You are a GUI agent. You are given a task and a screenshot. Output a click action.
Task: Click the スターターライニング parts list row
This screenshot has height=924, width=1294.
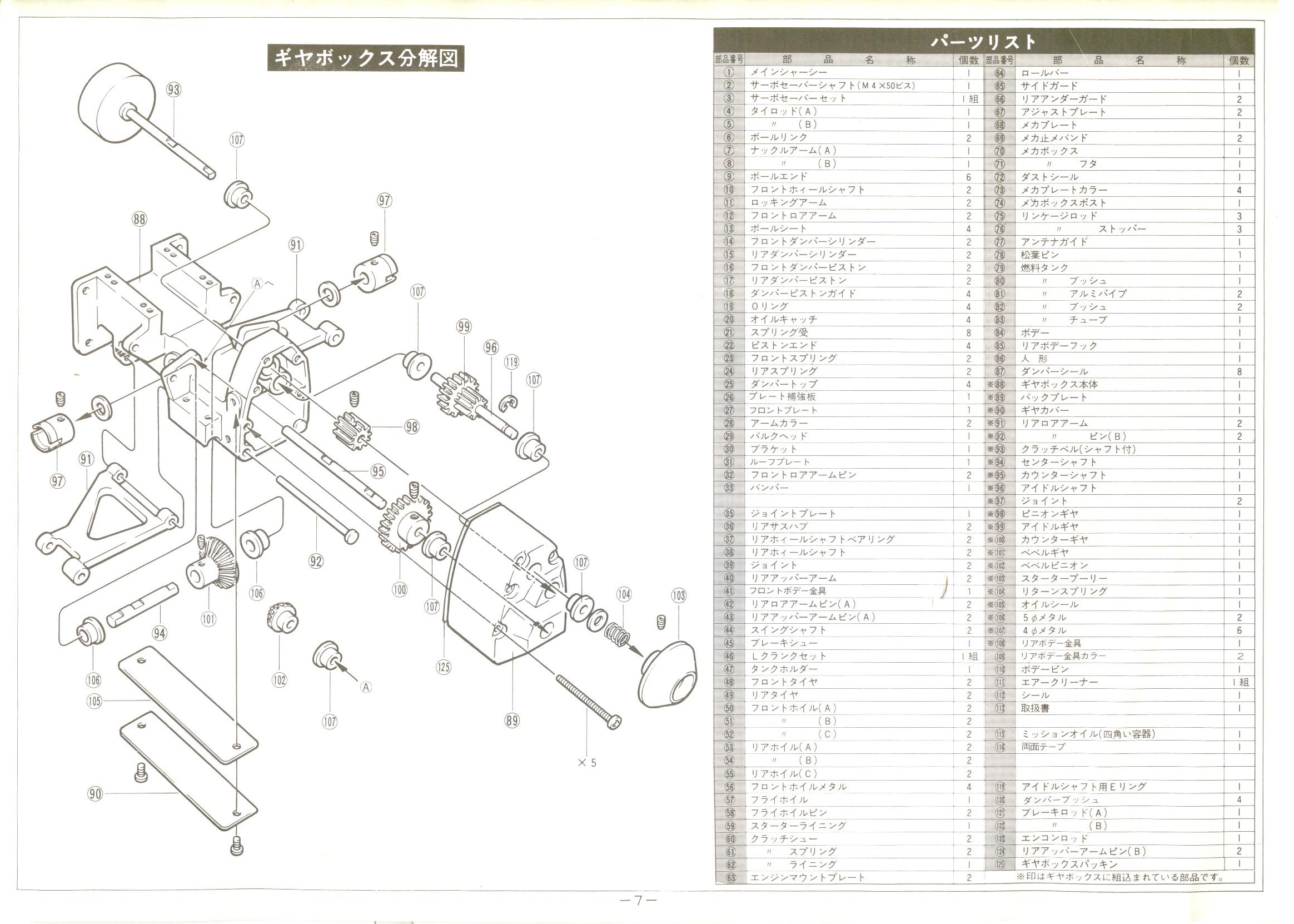click(798, 825)
